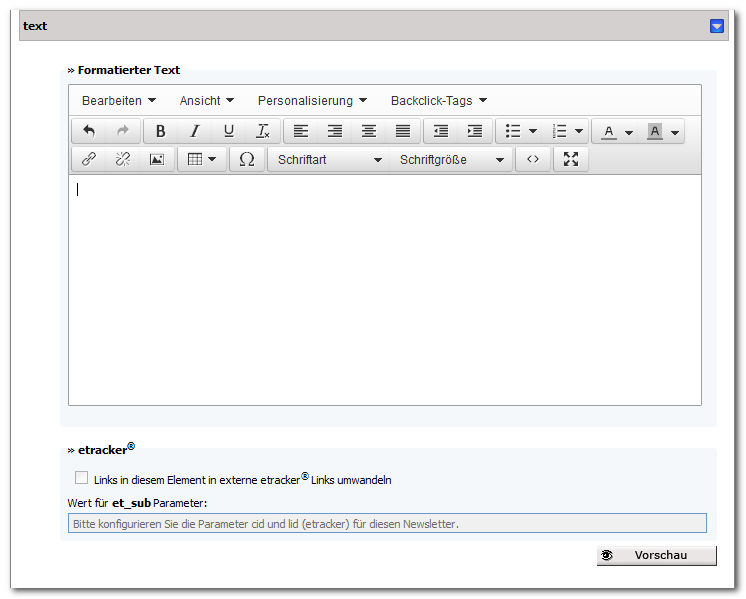Insert a numbered list
746x599 pixels.
[559, 131]
